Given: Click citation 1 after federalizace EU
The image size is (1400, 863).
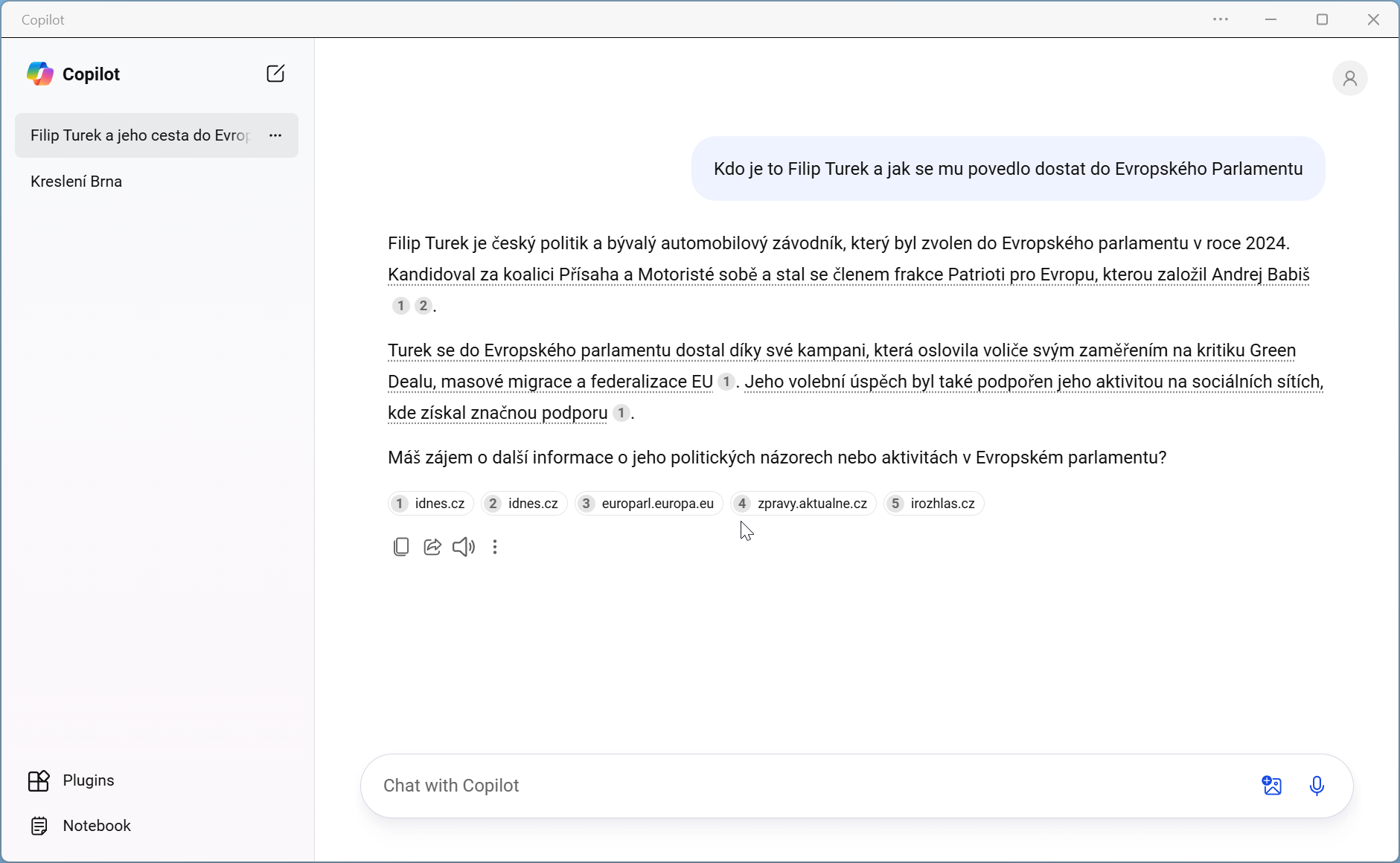Looking at the screenshot, I should (726, 382).
